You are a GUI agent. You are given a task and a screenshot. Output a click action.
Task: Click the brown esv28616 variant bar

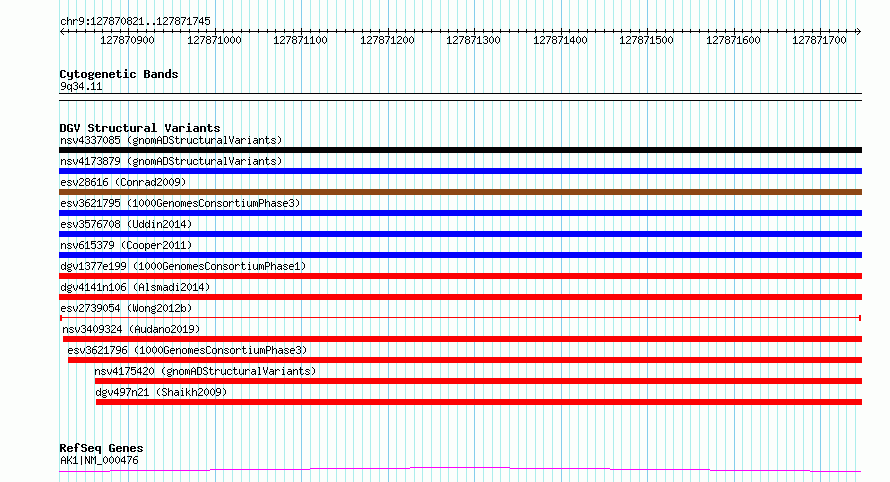point(460,192)
